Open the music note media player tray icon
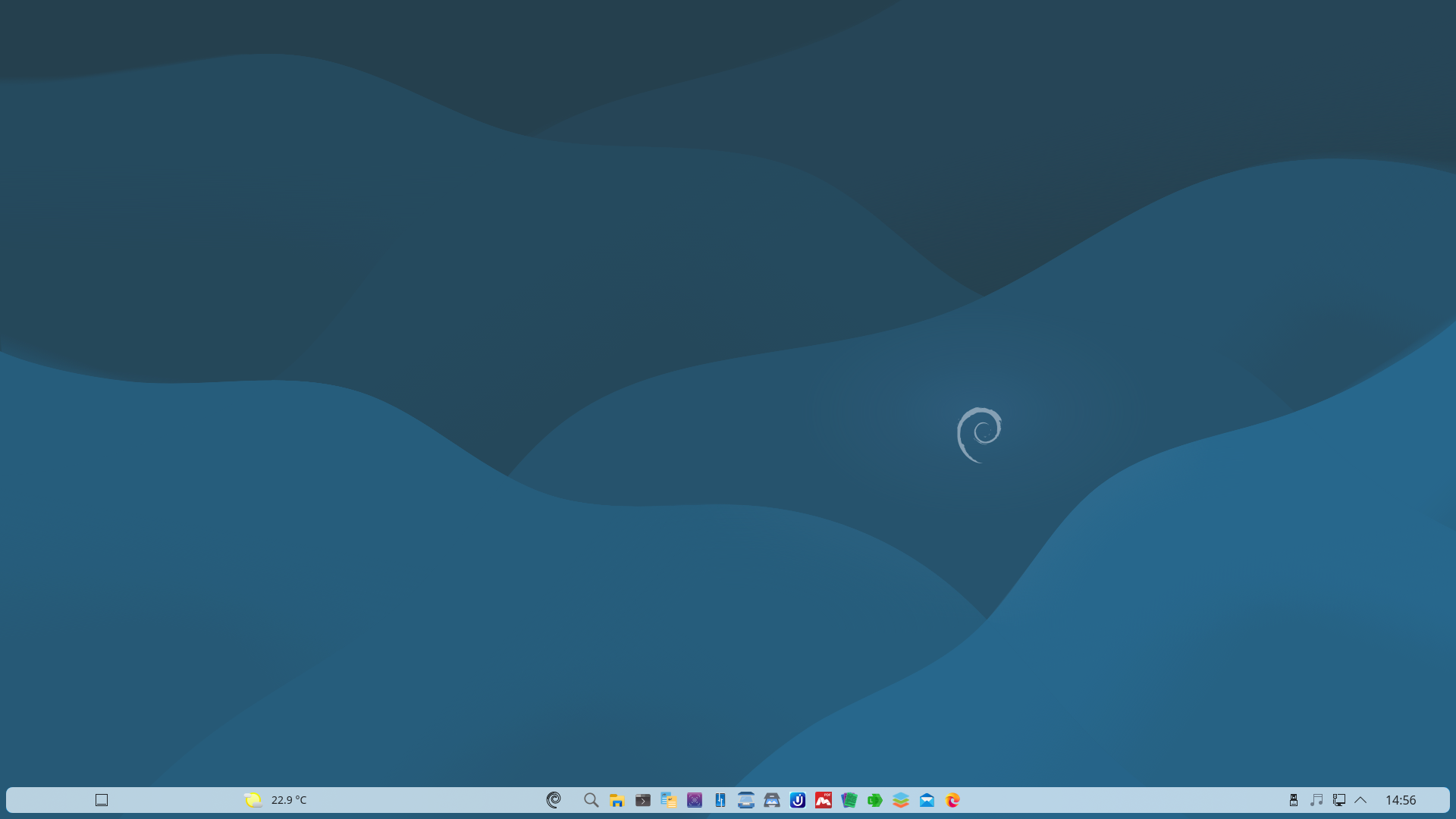 pos(1316,800)
